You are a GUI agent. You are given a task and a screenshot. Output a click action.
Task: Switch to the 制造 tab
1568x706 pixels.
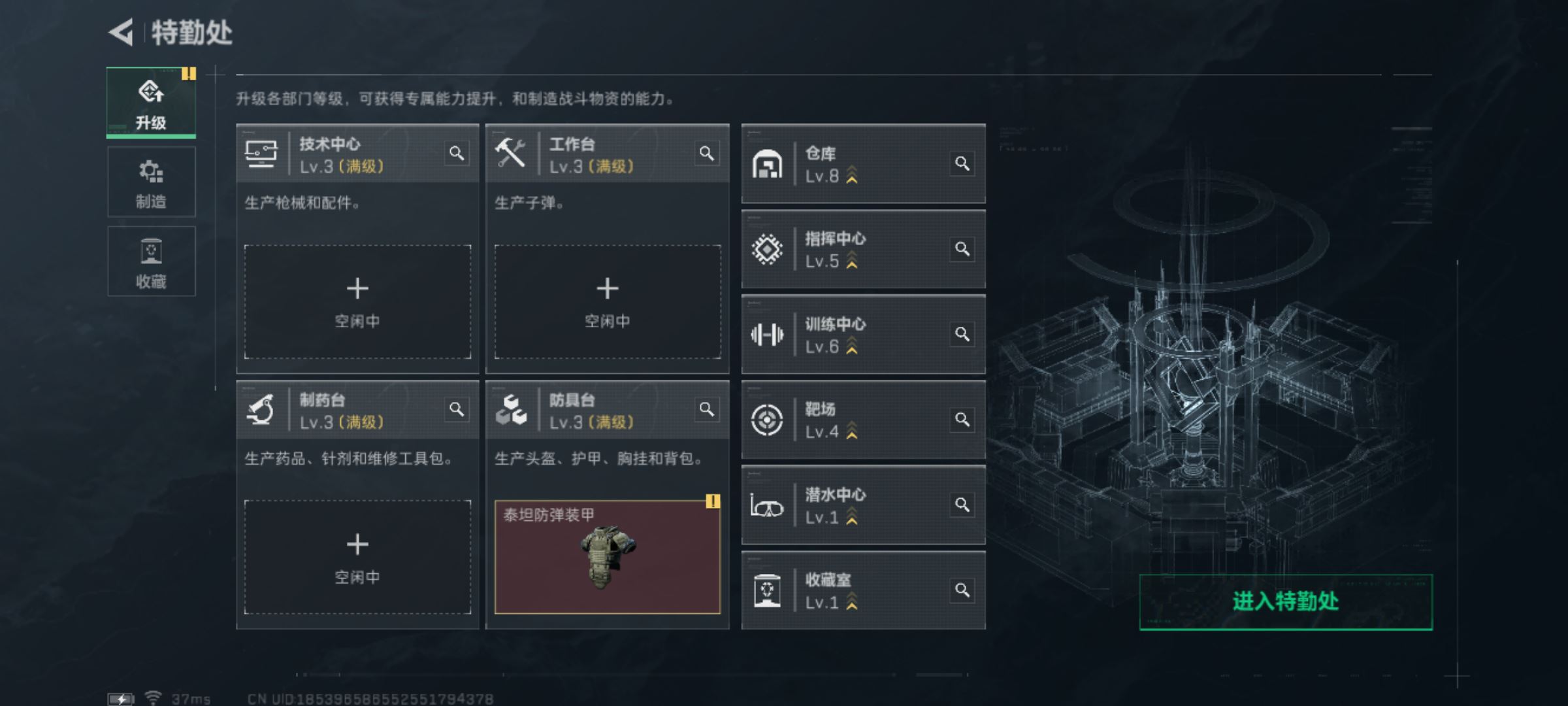[x=151, y=182]
